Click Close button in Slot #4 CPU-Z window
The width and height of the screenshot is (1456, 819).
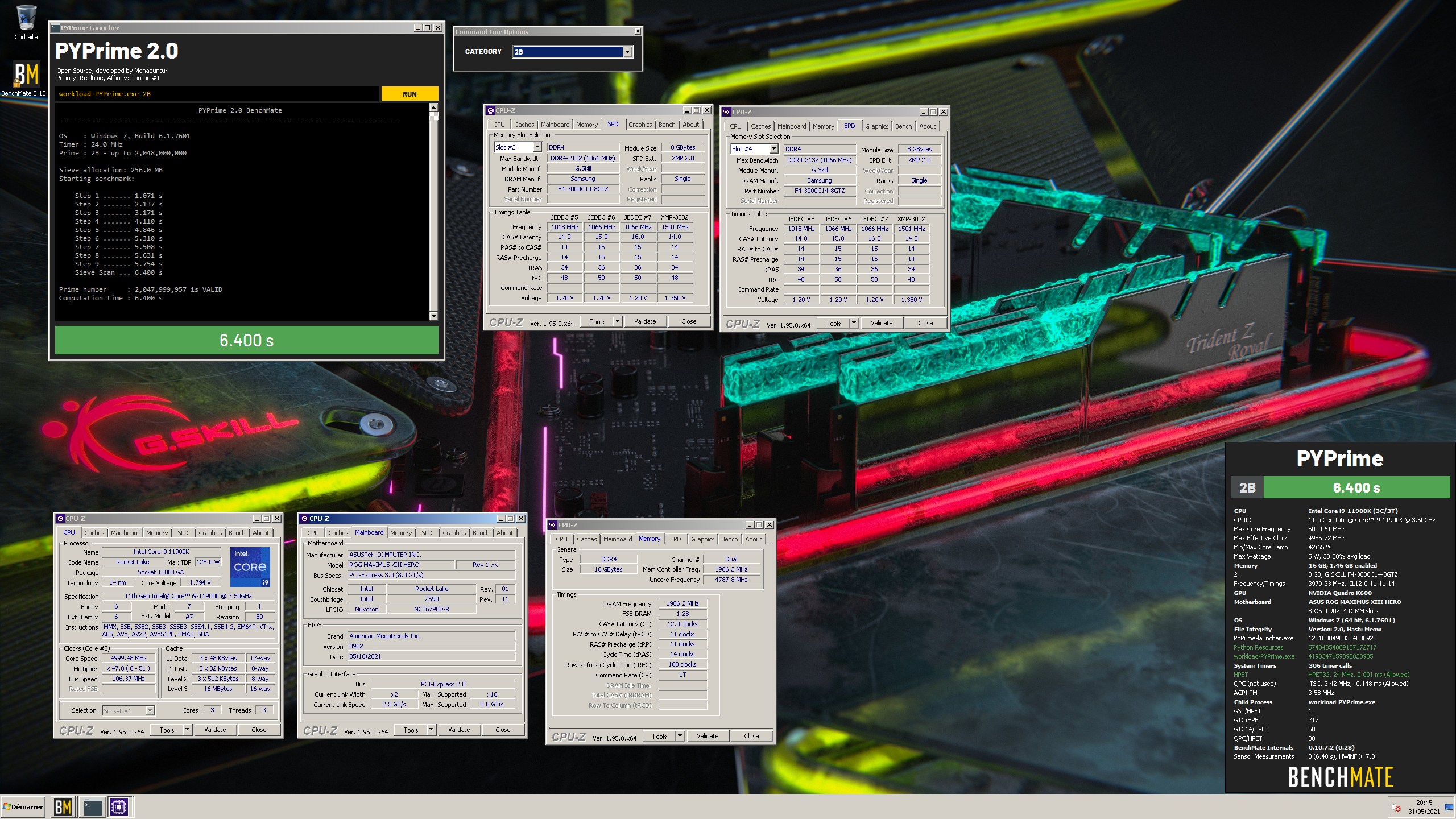coord(925,323)
